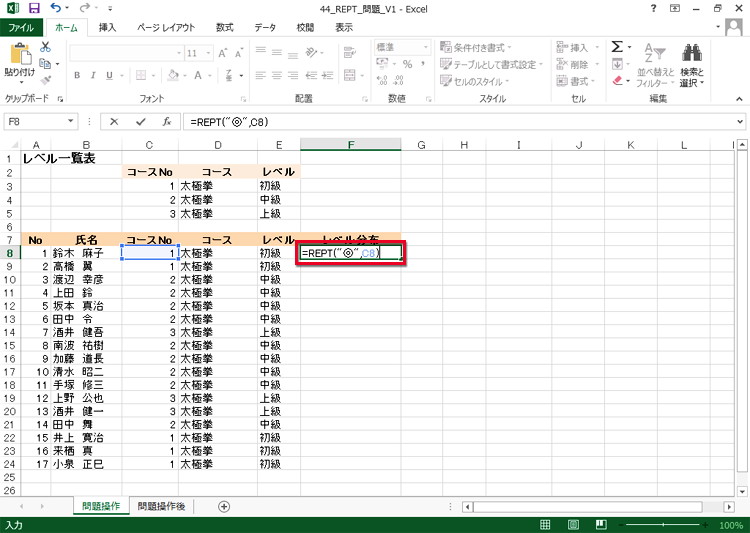
Task: Toggle Bold formatting
Action: point(77,75)
